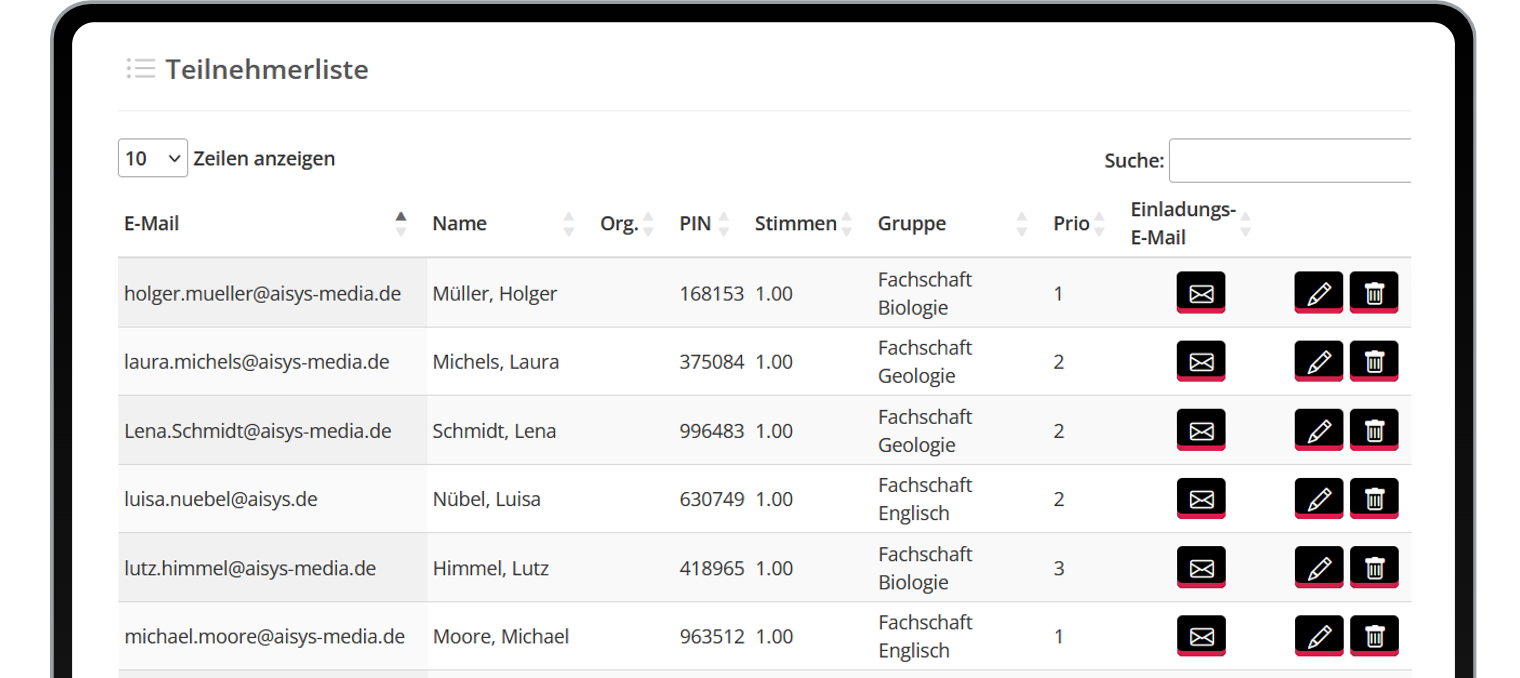The height and width of the screenshot is (678, 1520).
Task: Delete the Nübel, Luisa participant row
Action: tap(1374, 499)
